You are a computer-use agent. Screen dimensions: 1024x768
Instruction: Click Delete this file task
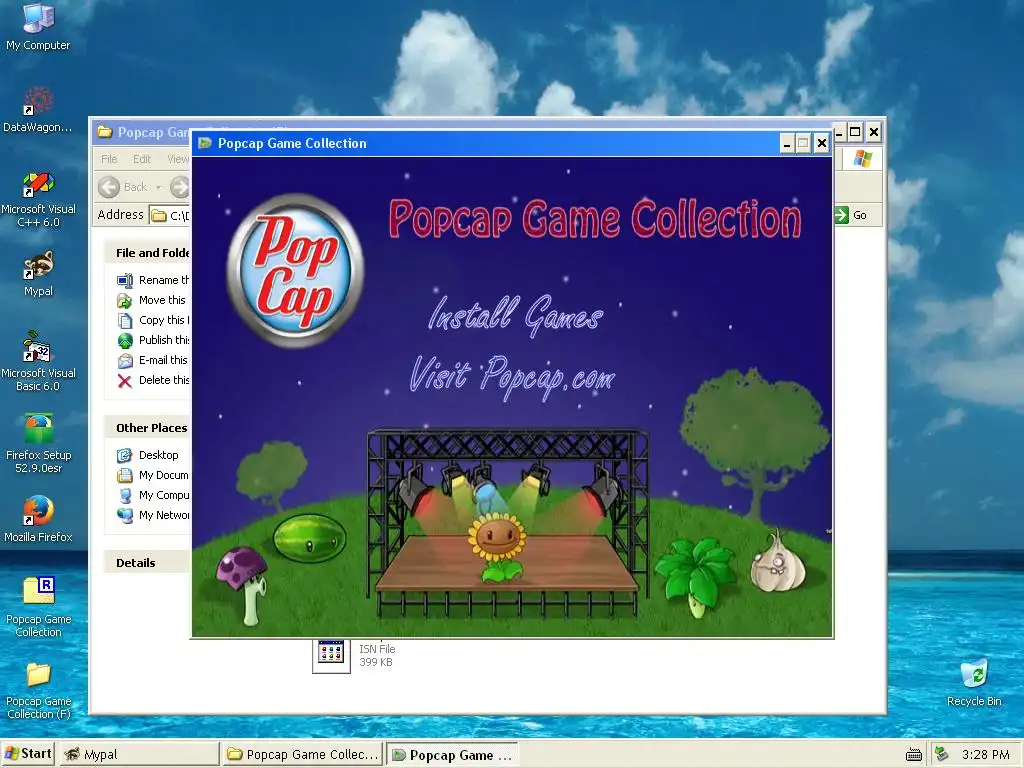(153, 380)
